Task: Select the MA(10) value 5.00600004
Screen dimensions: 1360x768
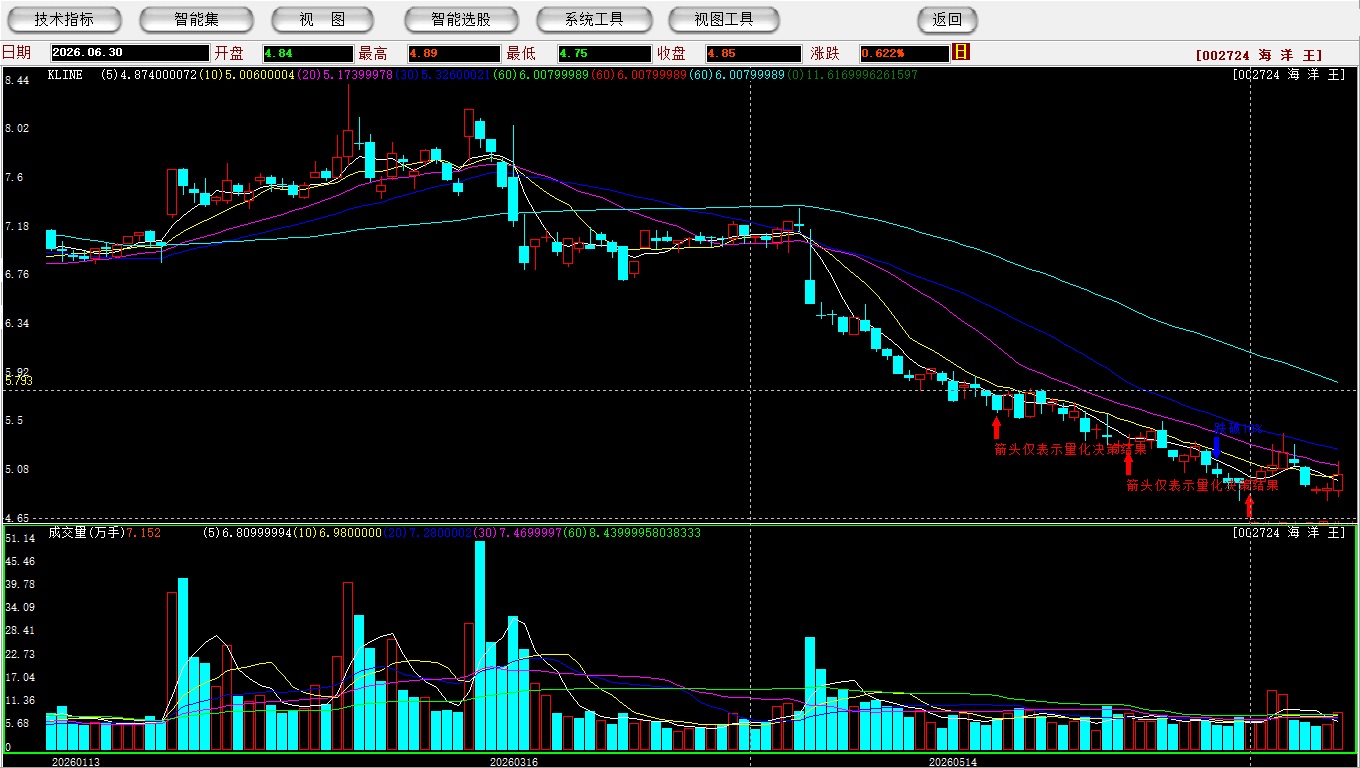Action: [x=259, y=75]
